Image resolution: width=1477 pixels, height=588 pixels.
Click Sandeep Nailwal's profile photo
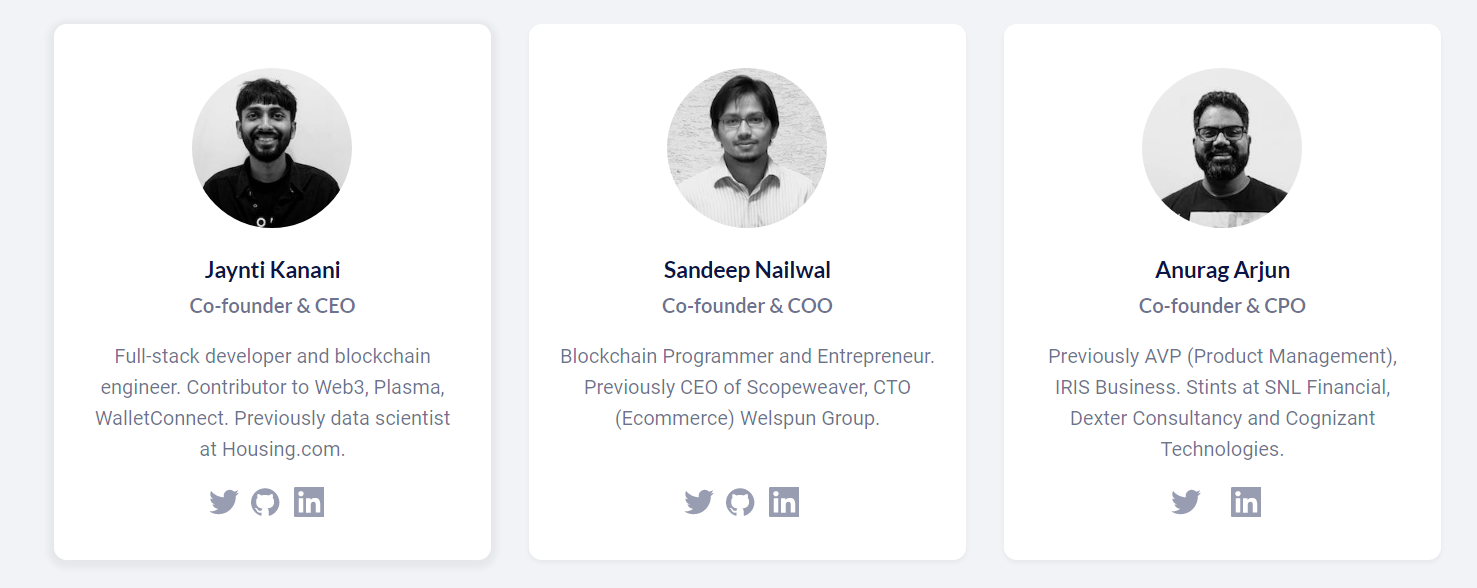click(747, 148)
